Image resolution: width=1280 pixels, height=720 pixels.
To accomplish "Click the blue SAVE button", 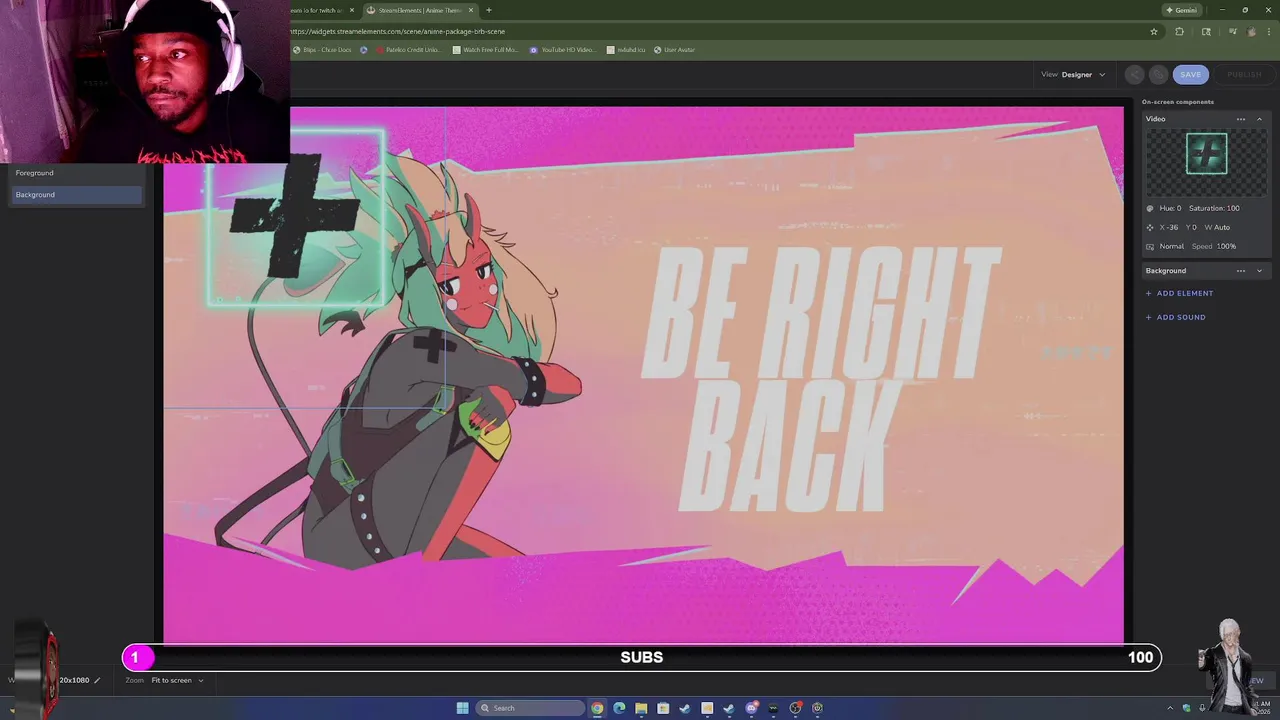I will click(1190, 74).
